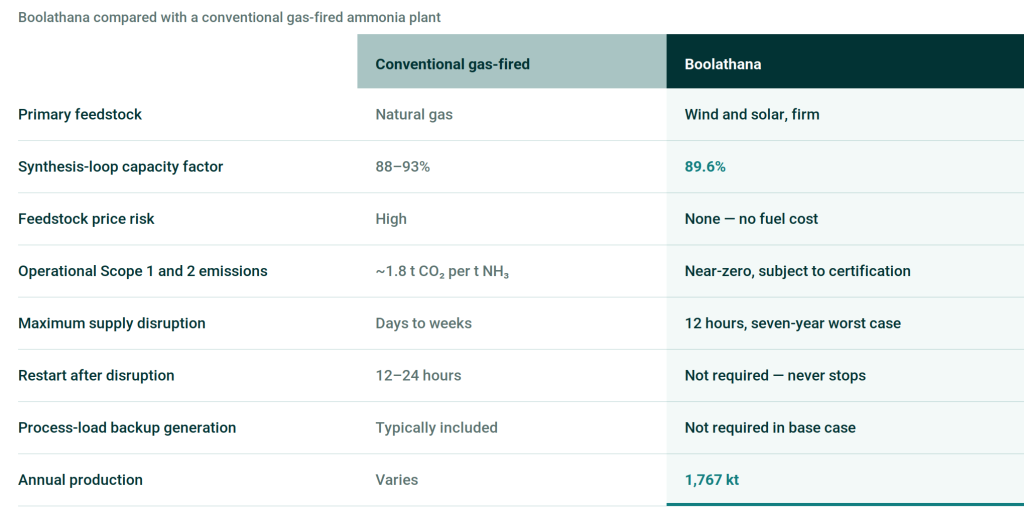The image size is (1024, 512).
Task: Select the Synthesis-loop capacity factor label
Action: point(120,167)
